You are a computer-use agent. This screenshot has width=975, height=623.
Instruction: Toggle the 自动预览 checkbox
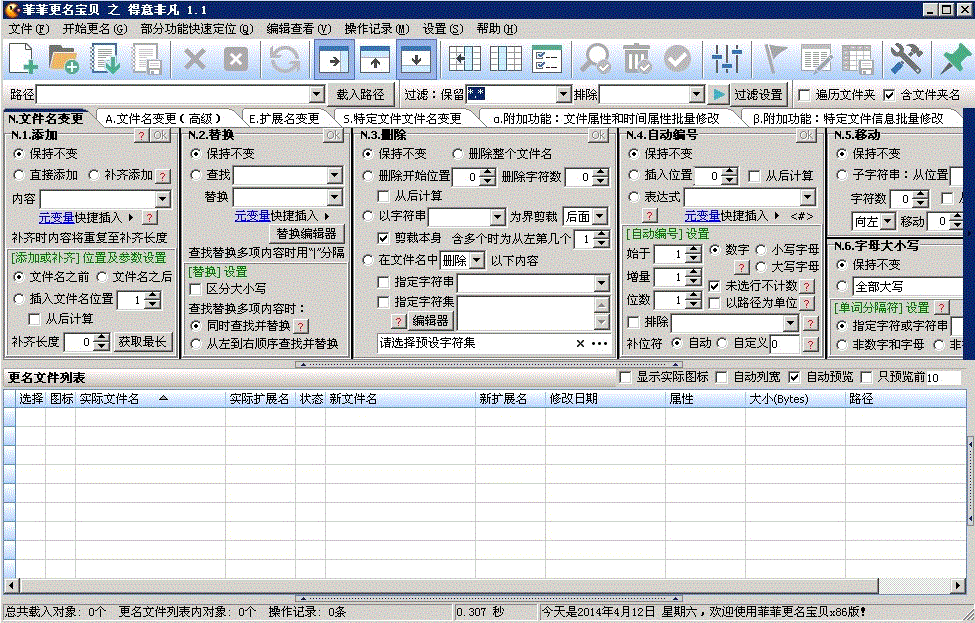coord(795,378)
